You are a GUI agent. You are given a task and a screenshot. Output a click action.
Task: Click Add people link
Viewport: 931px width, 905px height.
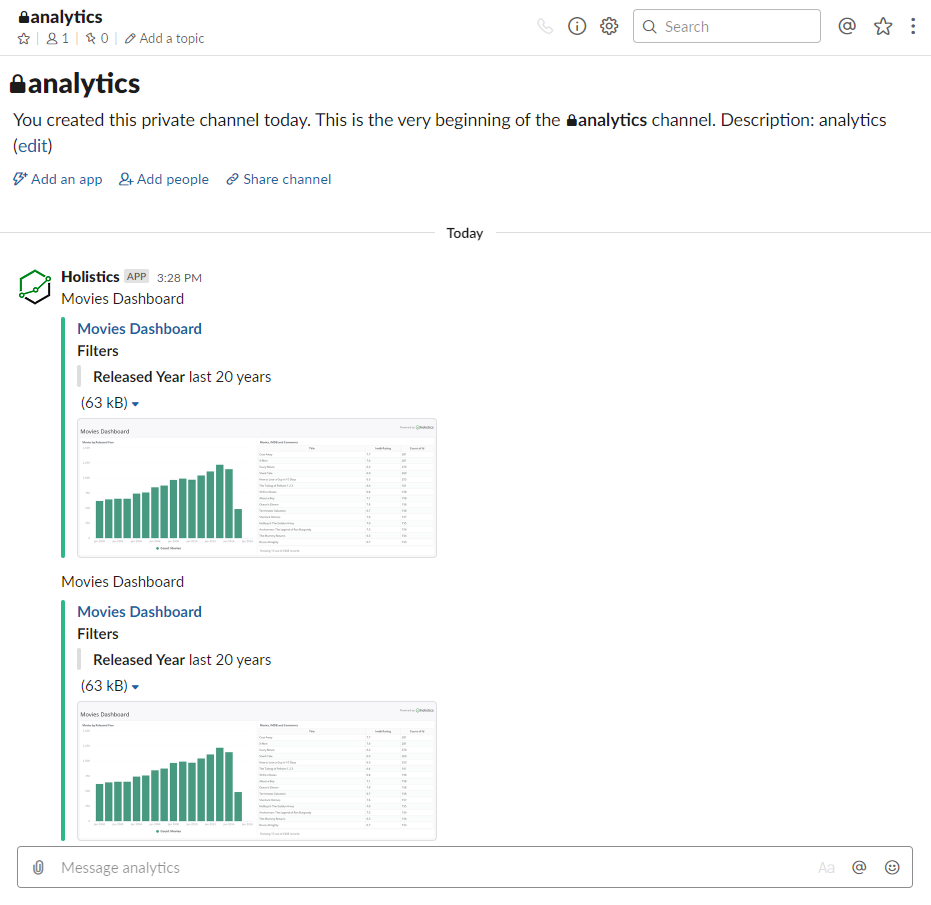click(x=164, y=179)
